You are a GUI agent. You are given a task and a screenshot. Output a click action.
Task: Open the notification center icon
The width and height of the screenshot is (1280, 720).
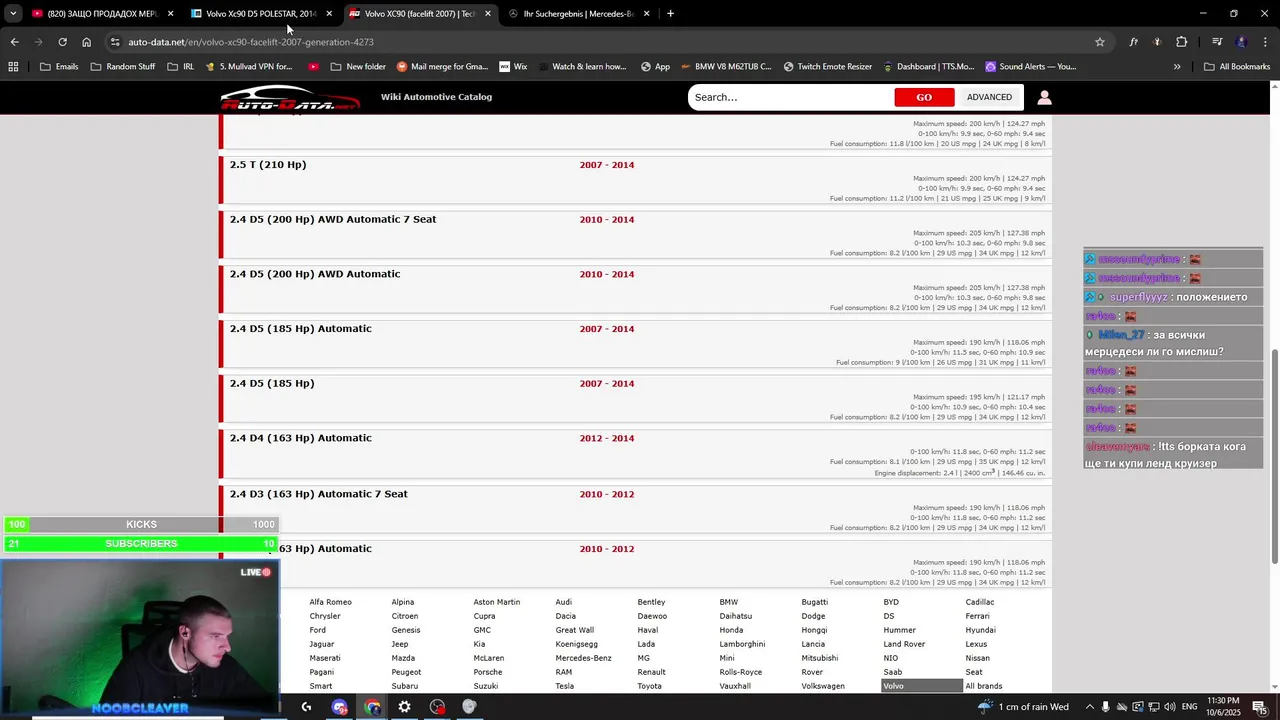pos(1259,707)
